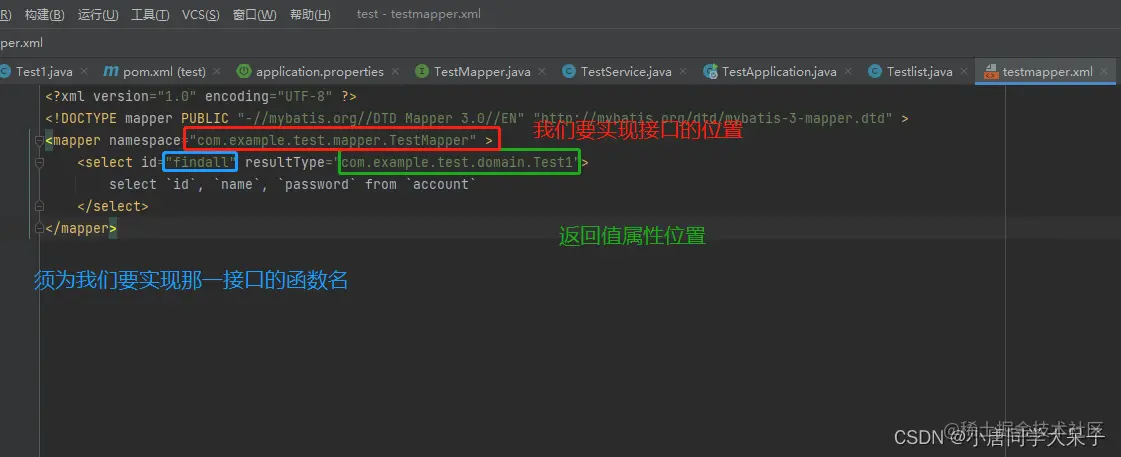Click the <?xml version="1.0" declaration line
Viewport: 1121px width, 457px height.
coord(201,96)
